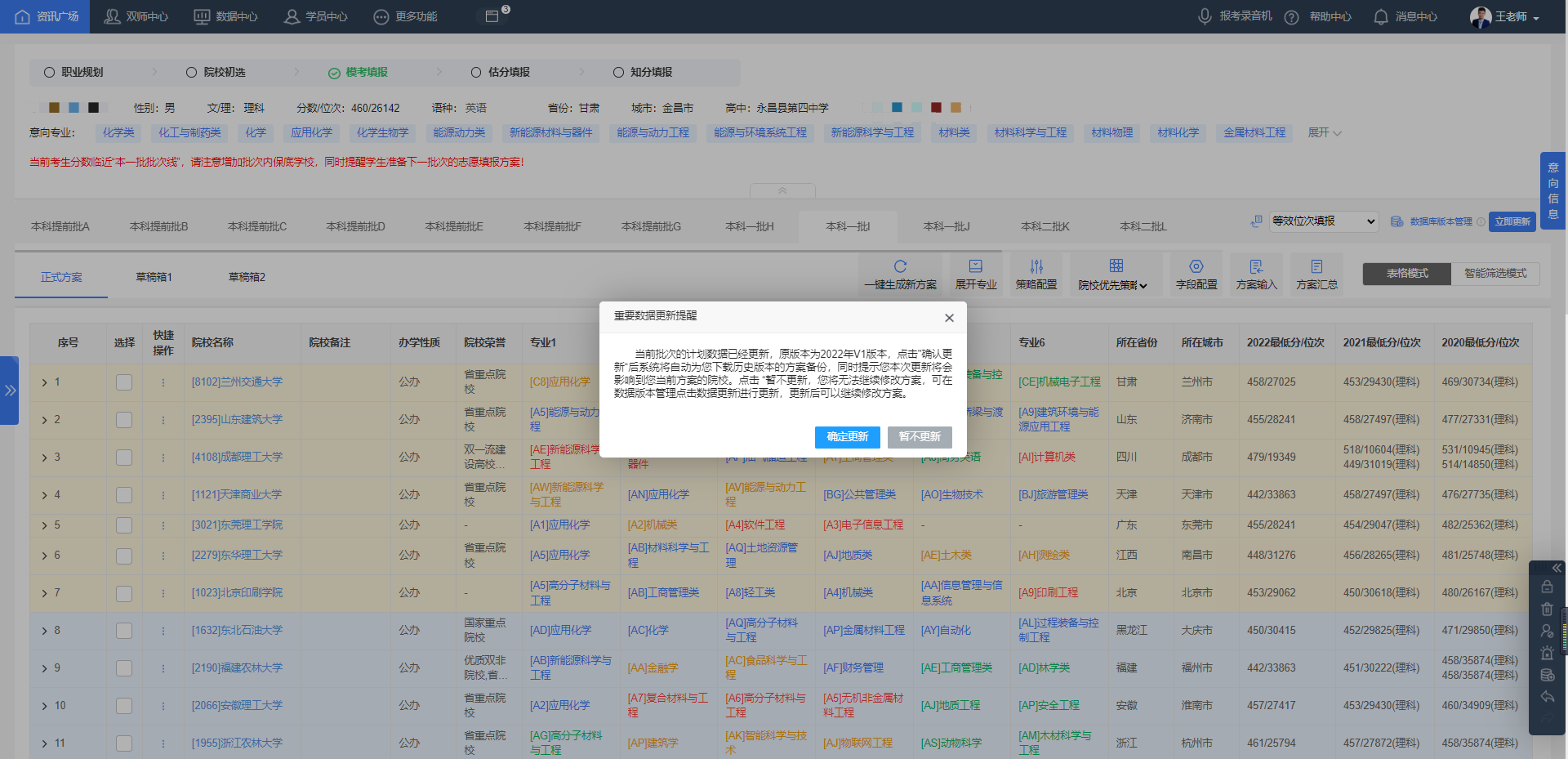
Task: Open 消息中心 notification bell icon
Action: point(1380,16)
